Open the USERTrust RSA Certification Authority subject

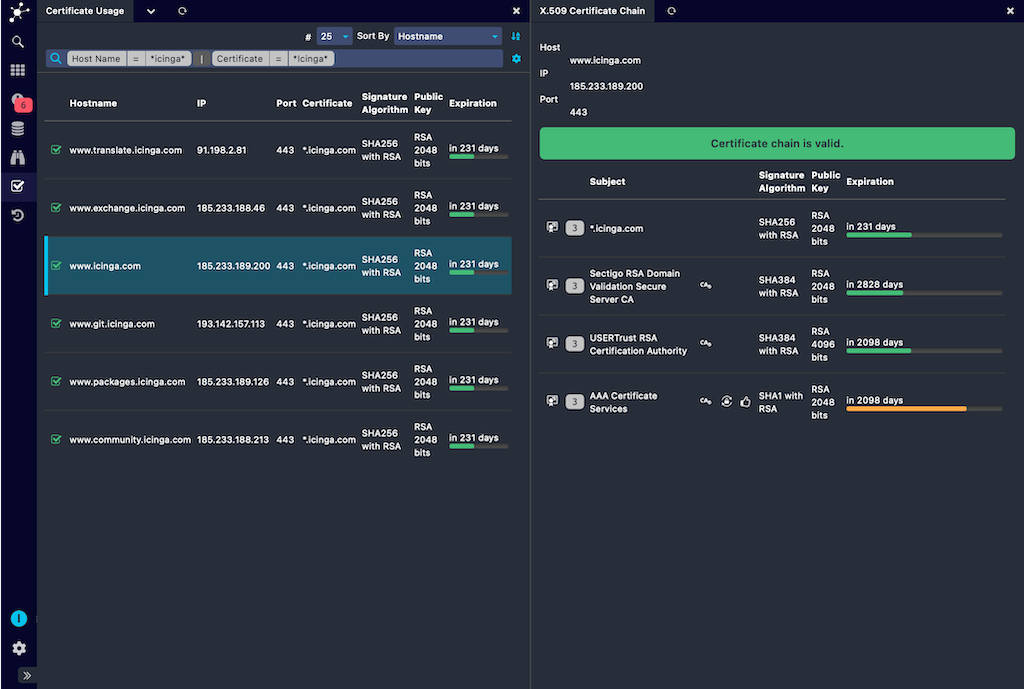click(x=638, y=344)
